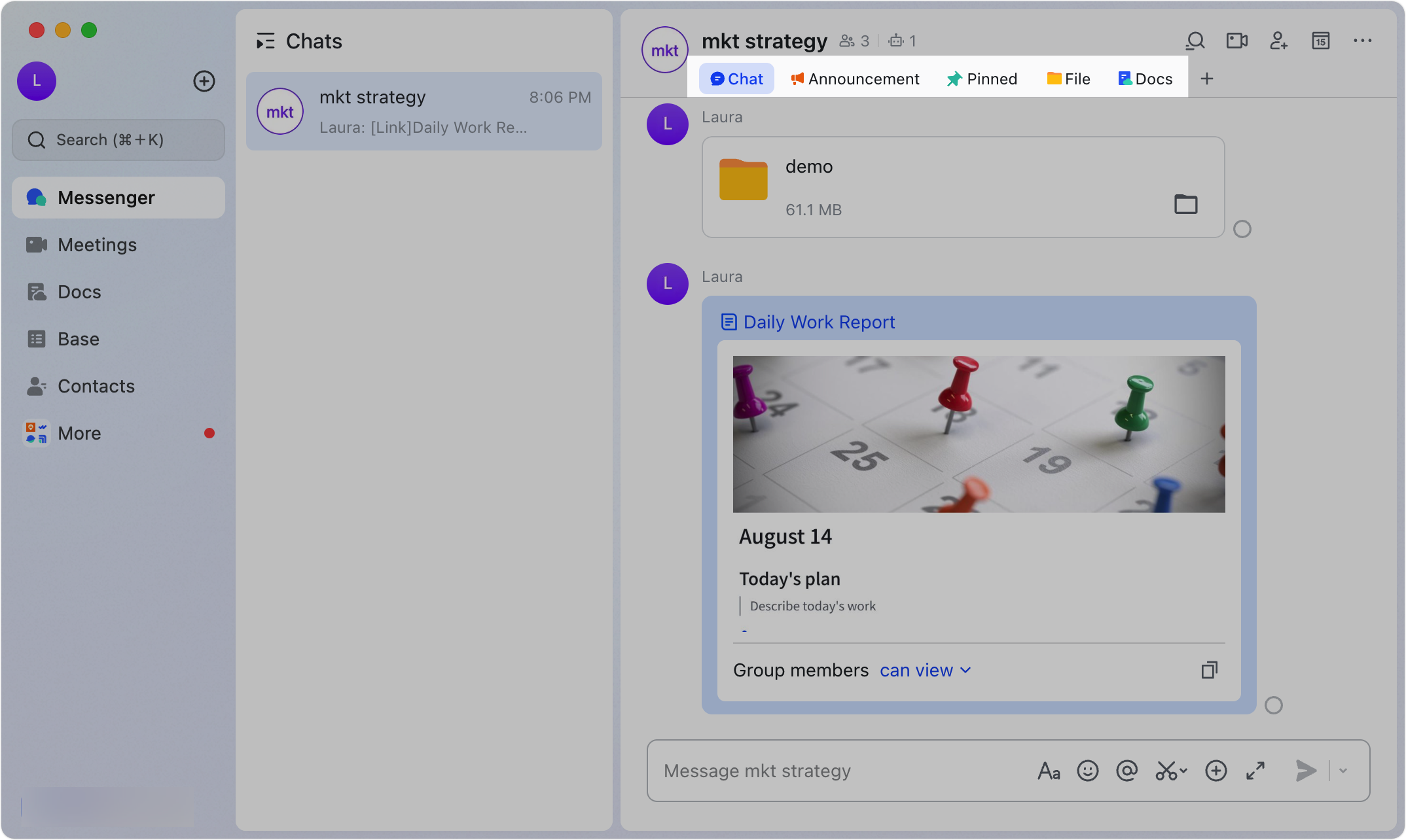Expand send options next to send button

pyautogui.click(x=1343, y=770)
